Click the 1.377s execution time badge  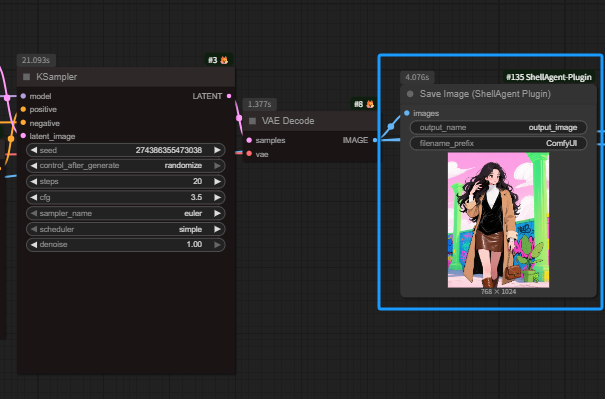click(260, 105)
